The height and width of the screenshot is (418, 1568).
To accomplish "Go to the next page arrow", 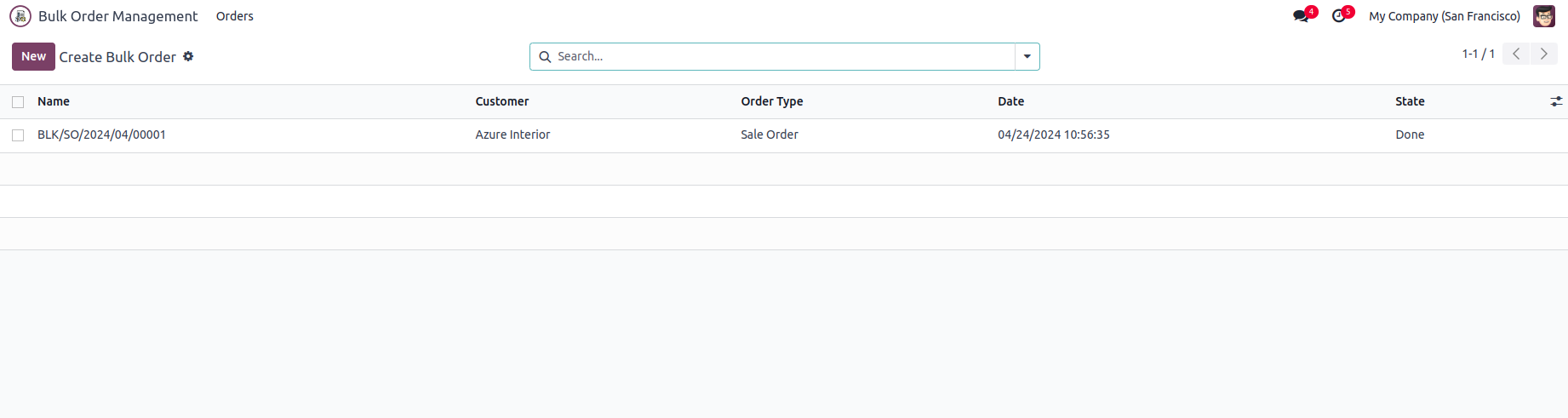I will tap(1543, 54).
